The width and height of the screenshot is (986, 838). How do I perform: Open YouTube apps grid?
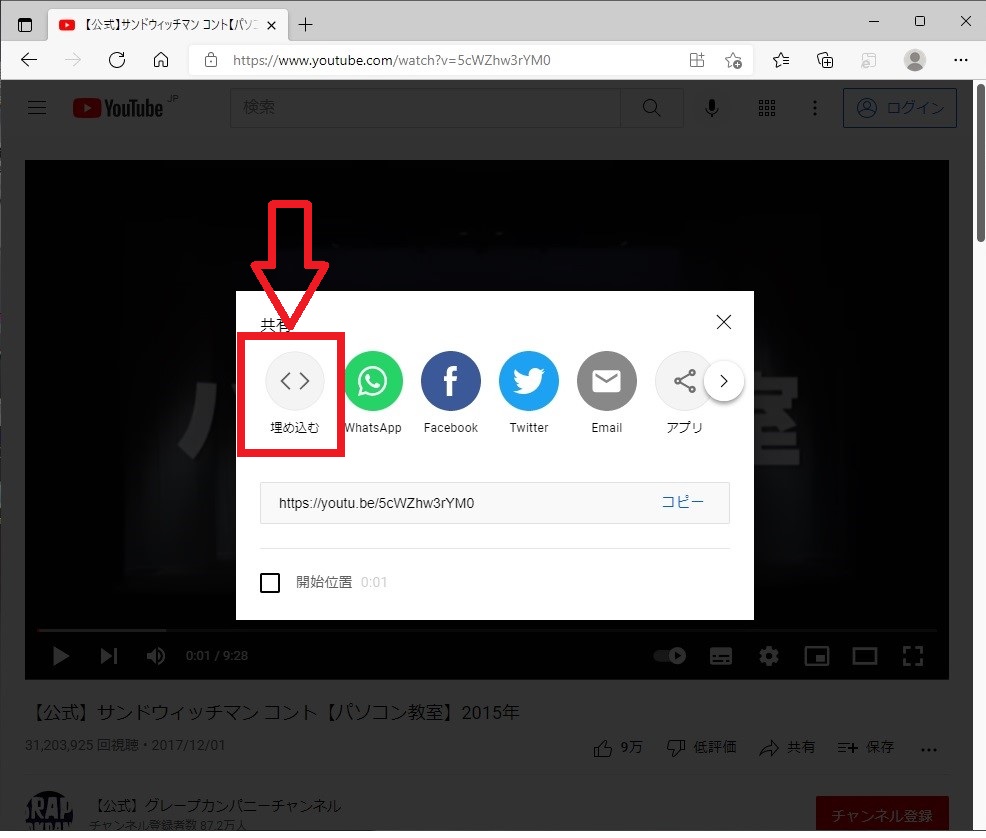point(767,108)
